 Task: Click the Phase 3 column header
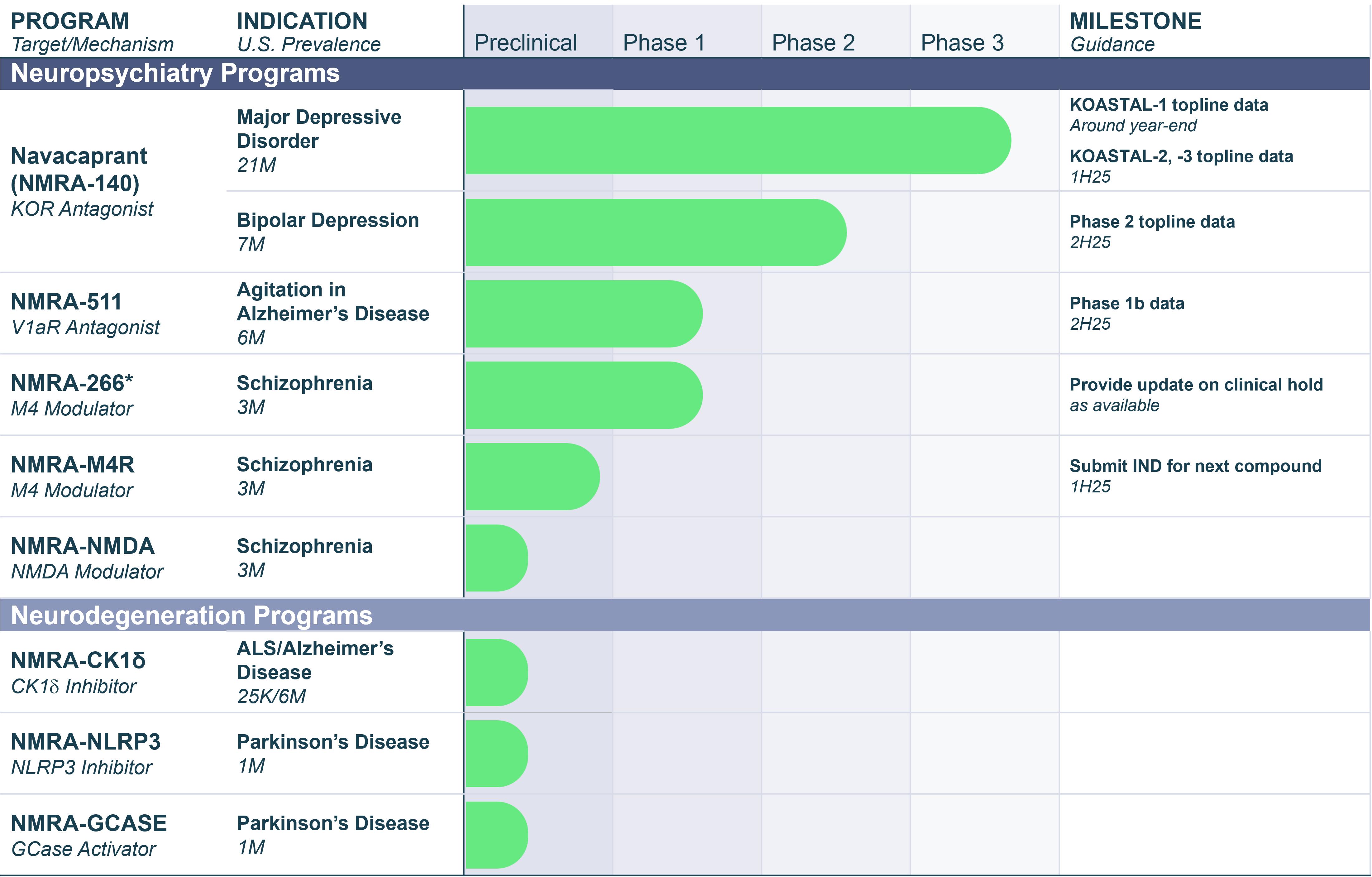pyautogui.click(x=962, y=43)
